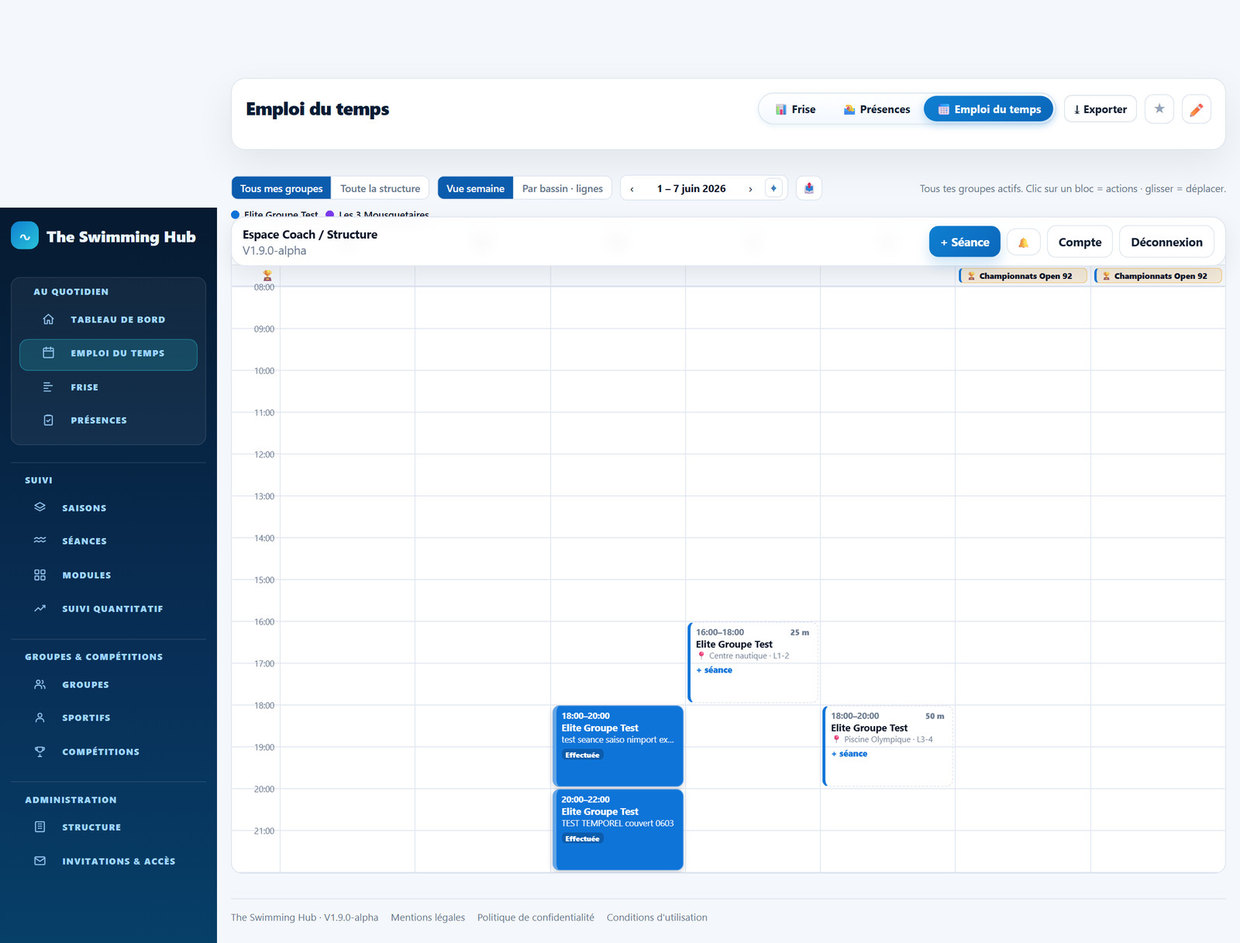1240x943 pixels.
Task: Click the Modules grid icon
Action: [x=40, y=575]
